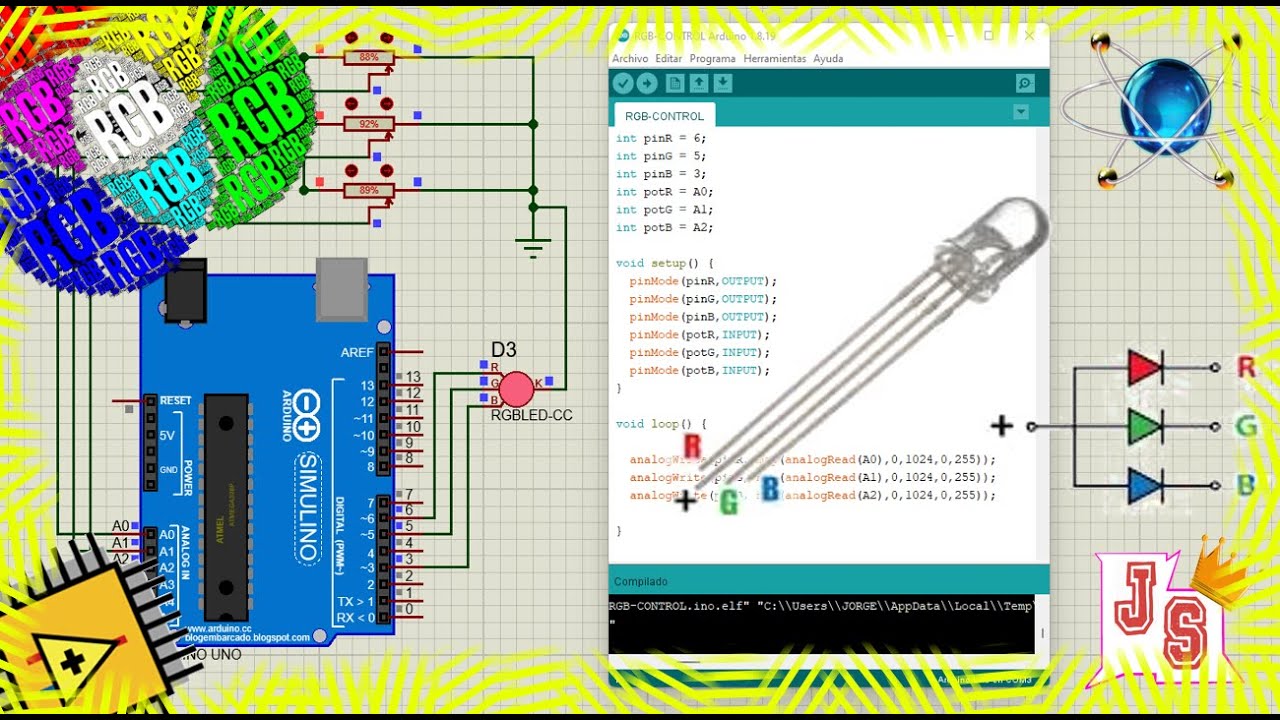Click the 'pinMode(potG,INPUT);' line
The image size is (1280, 720).
[x=700, y=353]
